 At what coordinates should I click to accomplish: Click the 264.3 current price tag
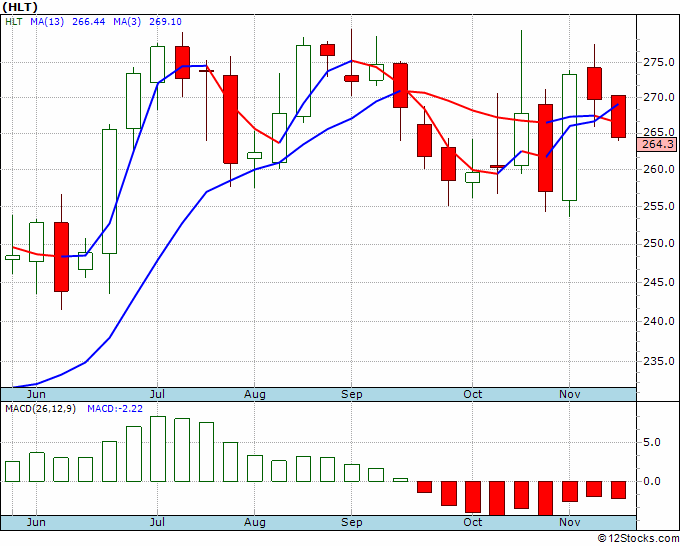(657, 144)
